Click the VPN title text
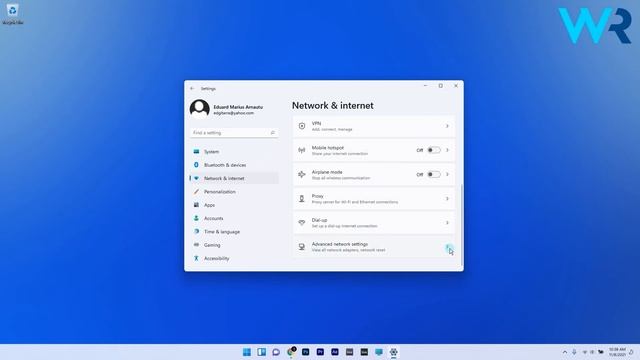This screenshot has width=640, height=360. [x=316, y=123]
